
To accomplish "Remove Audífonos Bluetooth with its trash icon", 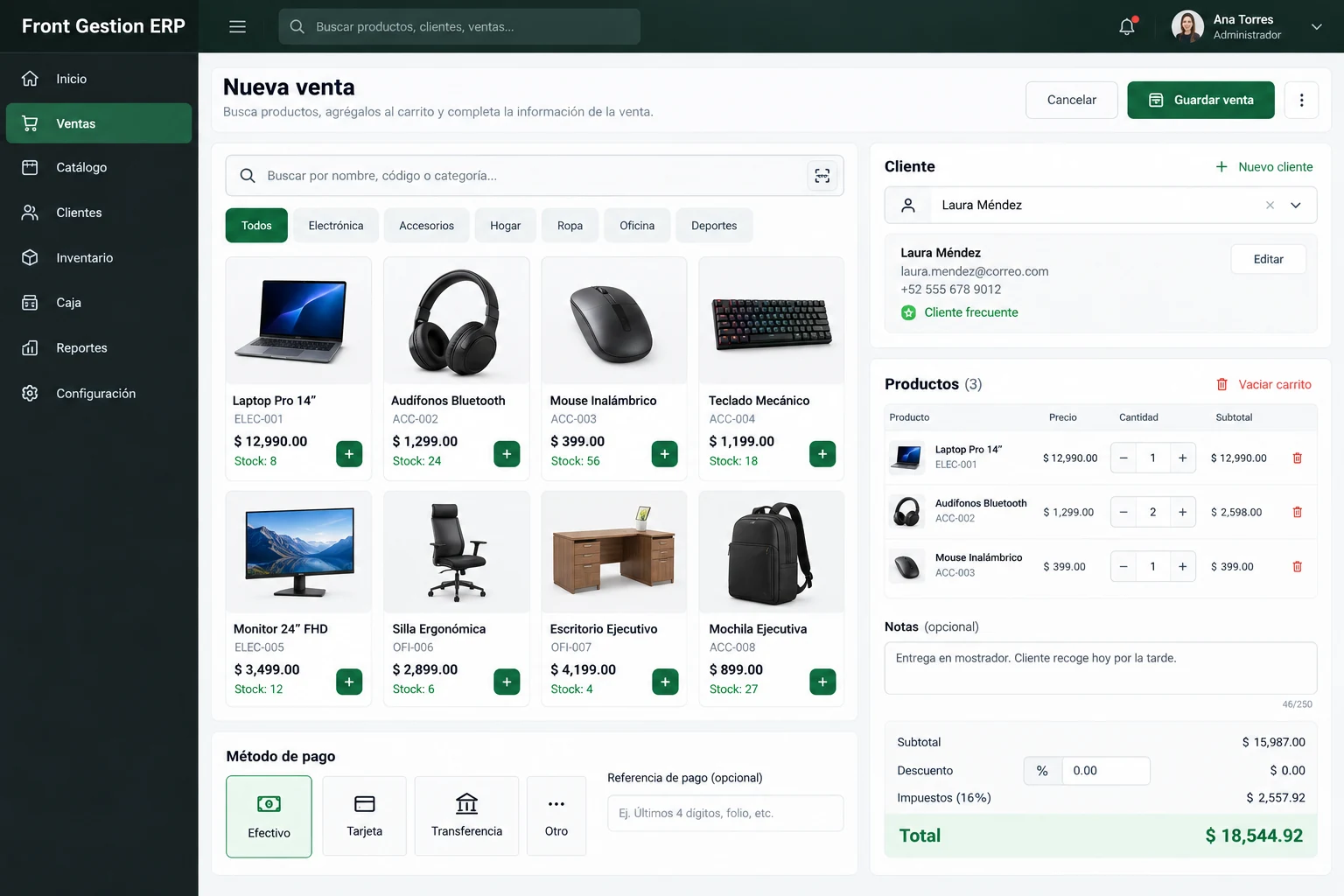I will coord(1298,512).
